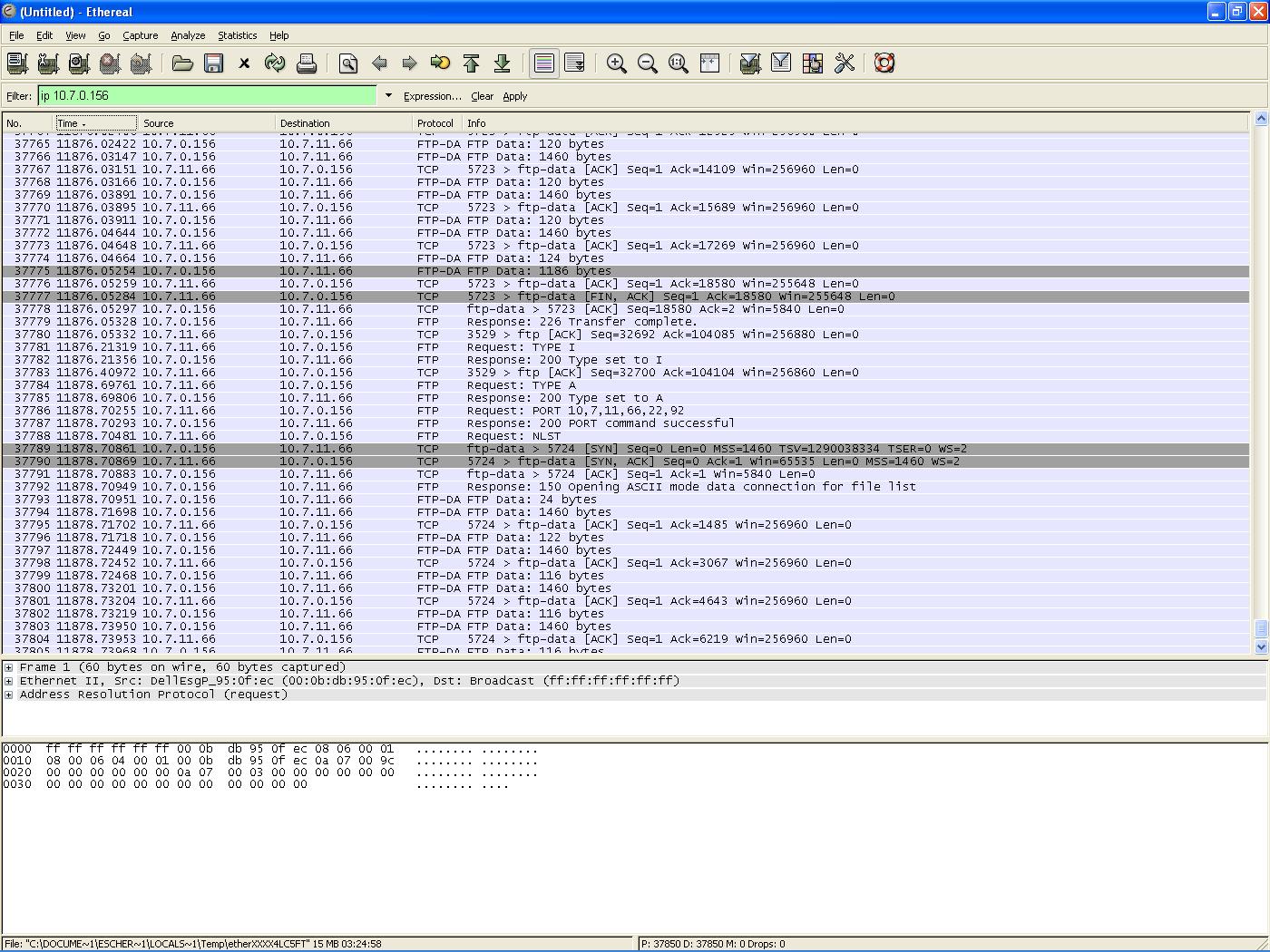Jump to first packet arrow icon
Screen dimensions: 1270x952
[471, 63]
